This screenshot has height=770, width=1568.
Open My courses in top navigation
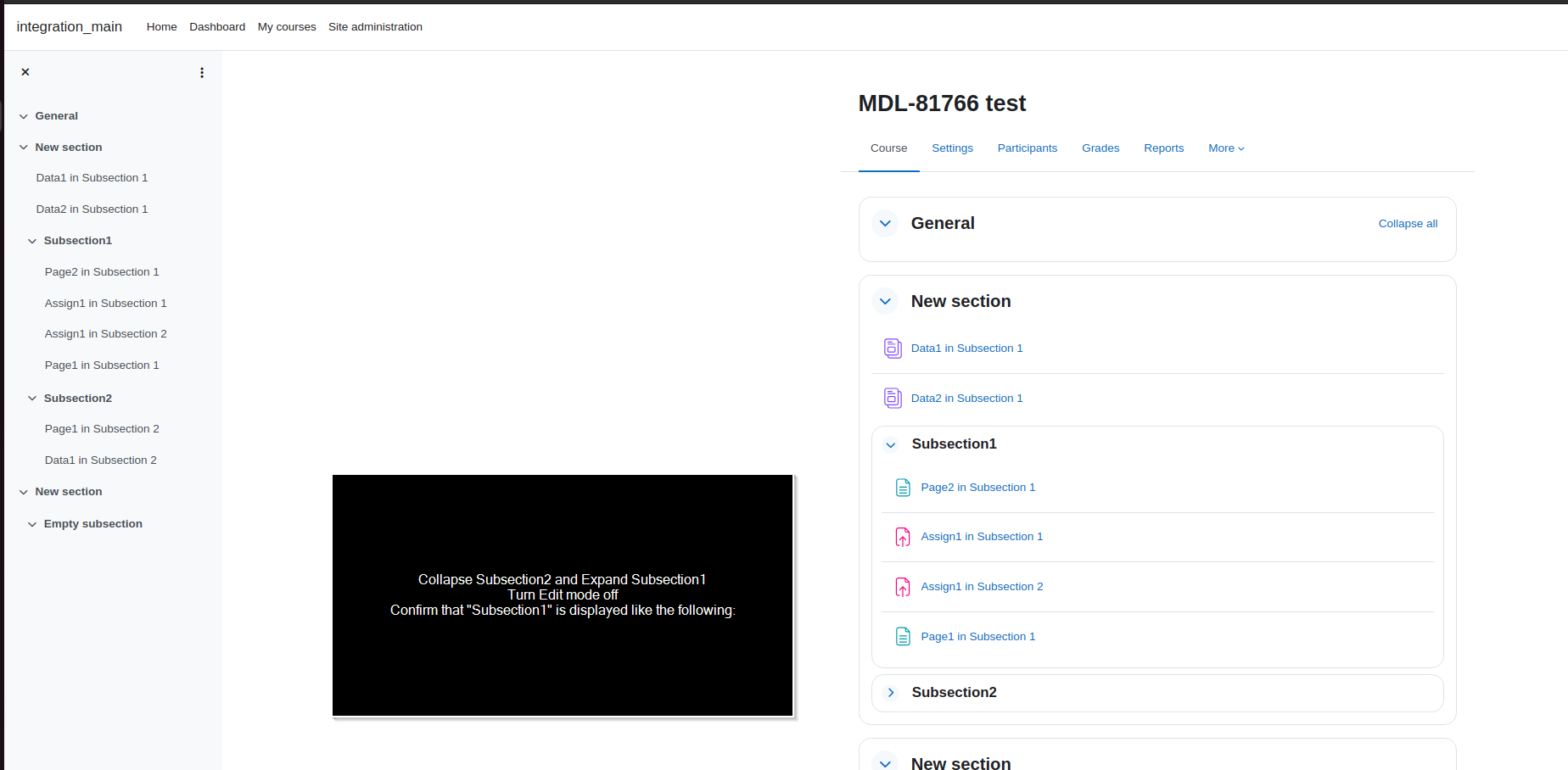coord(287,27)
